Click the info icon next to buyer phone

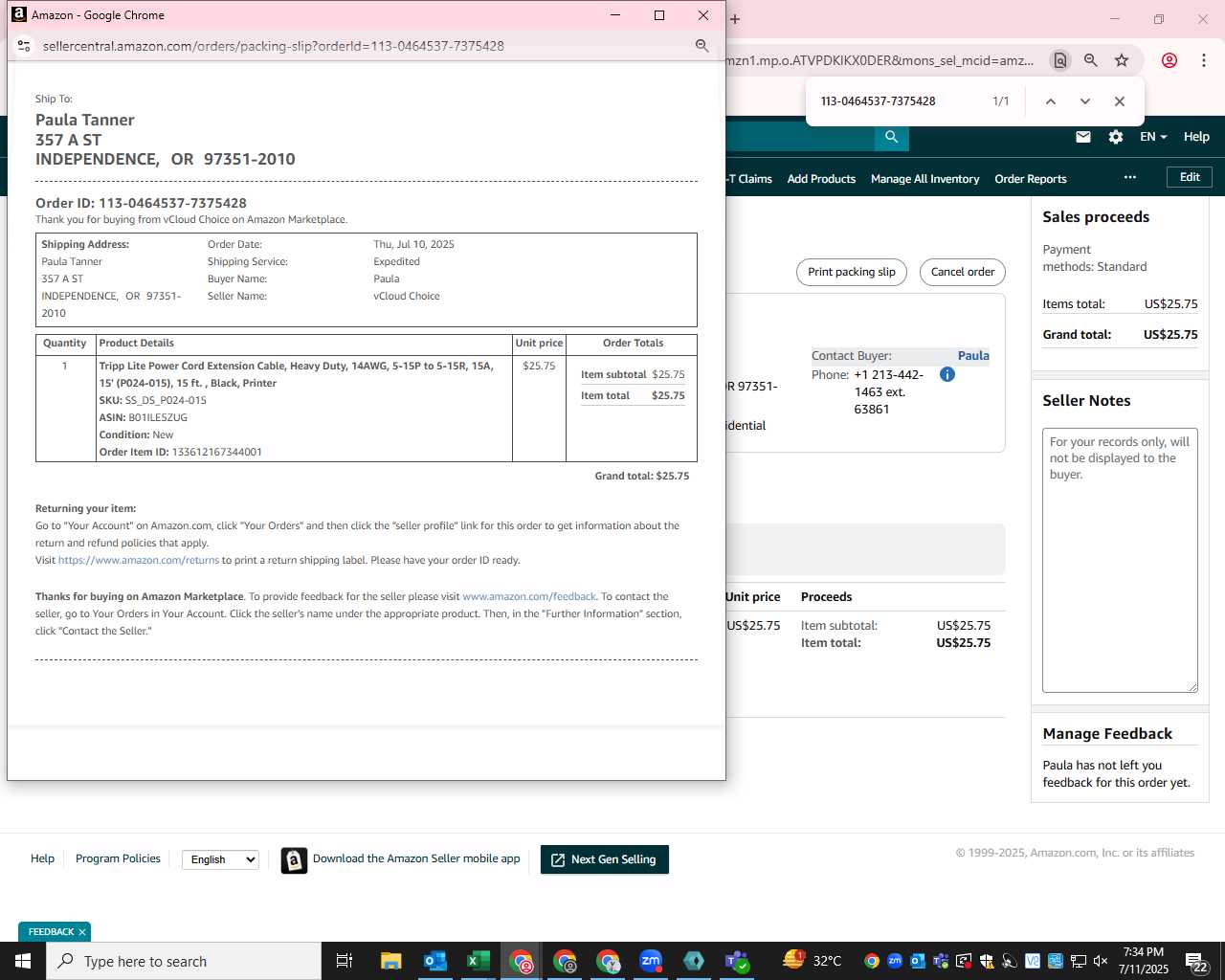947,374
